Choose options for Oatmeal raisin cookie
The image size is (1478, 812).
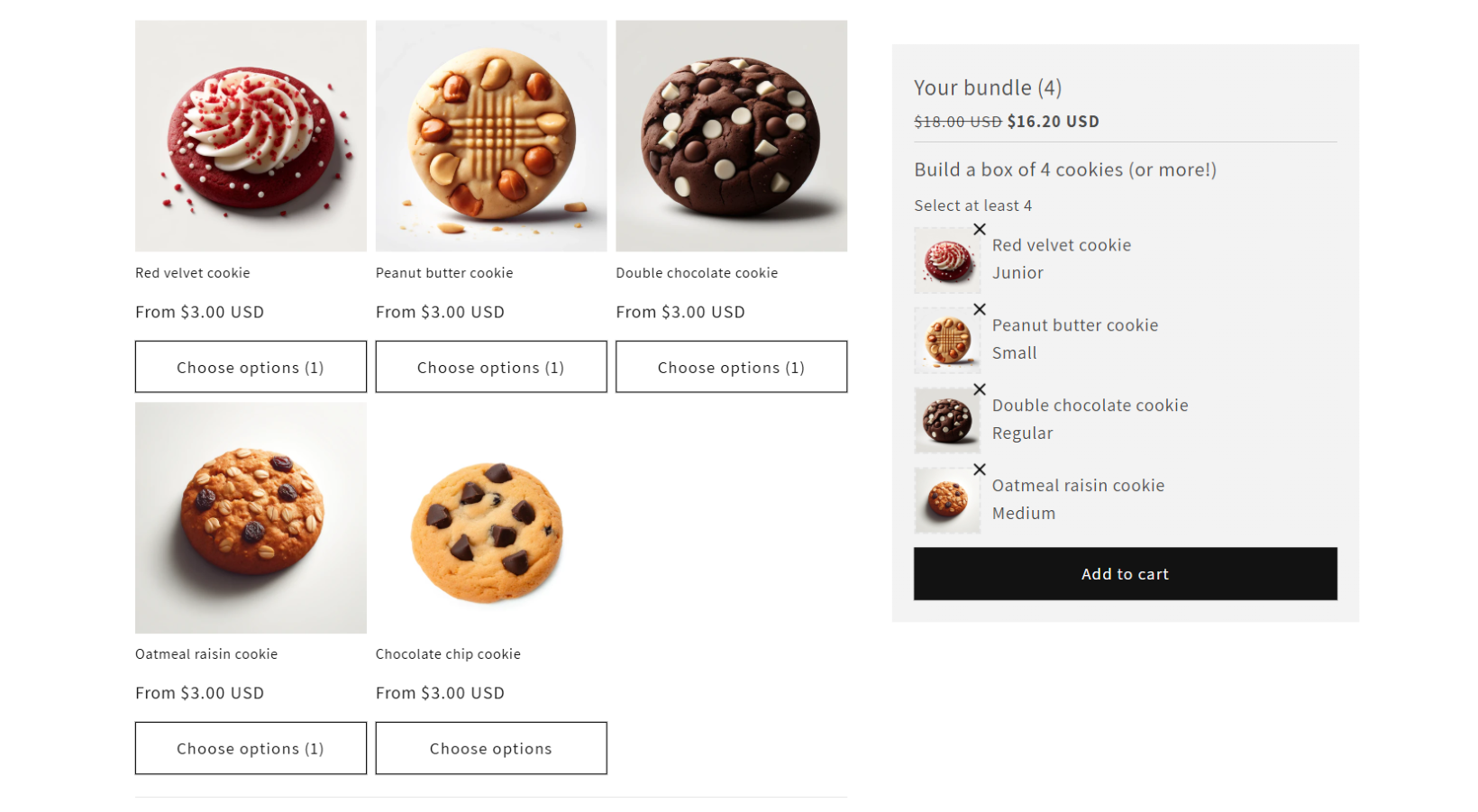(x=250, y=748)
